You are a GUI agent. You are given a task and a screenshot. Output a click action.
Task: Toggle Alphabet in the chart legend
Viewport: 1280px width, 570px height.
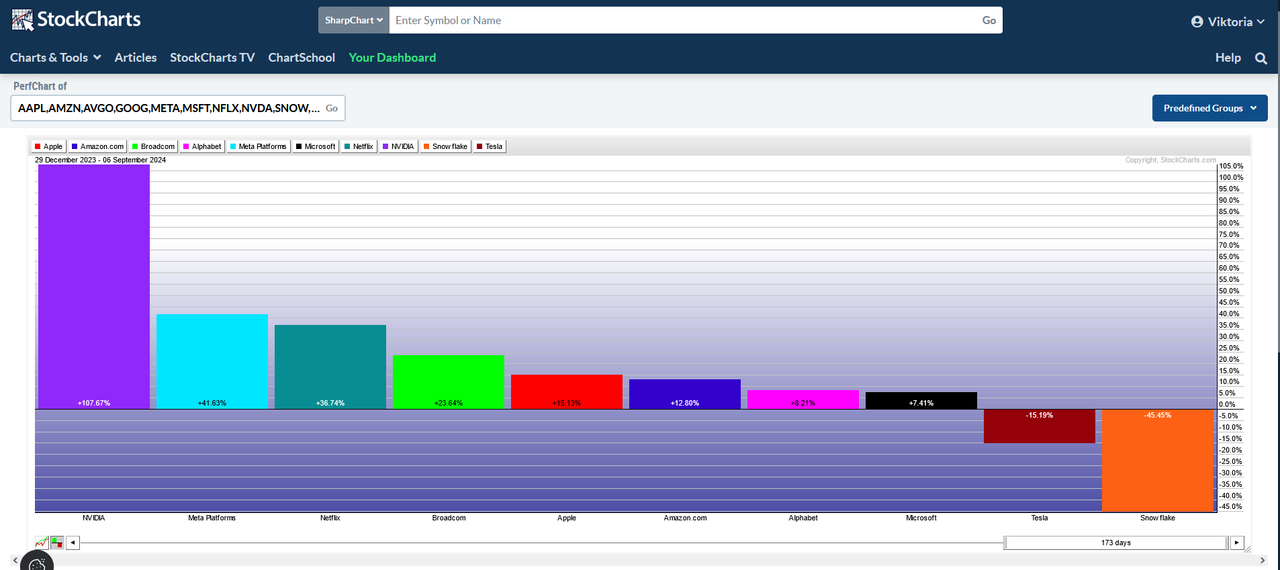pos(203,146)
